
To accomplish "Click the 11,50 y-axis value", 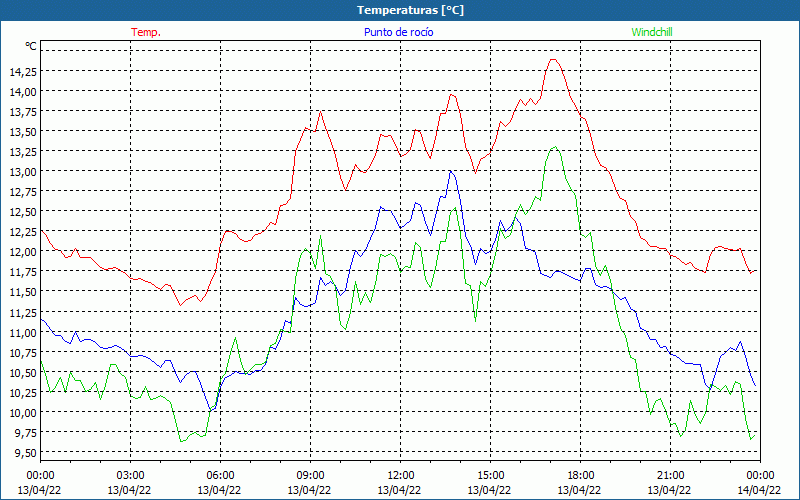I will (23, 292).
